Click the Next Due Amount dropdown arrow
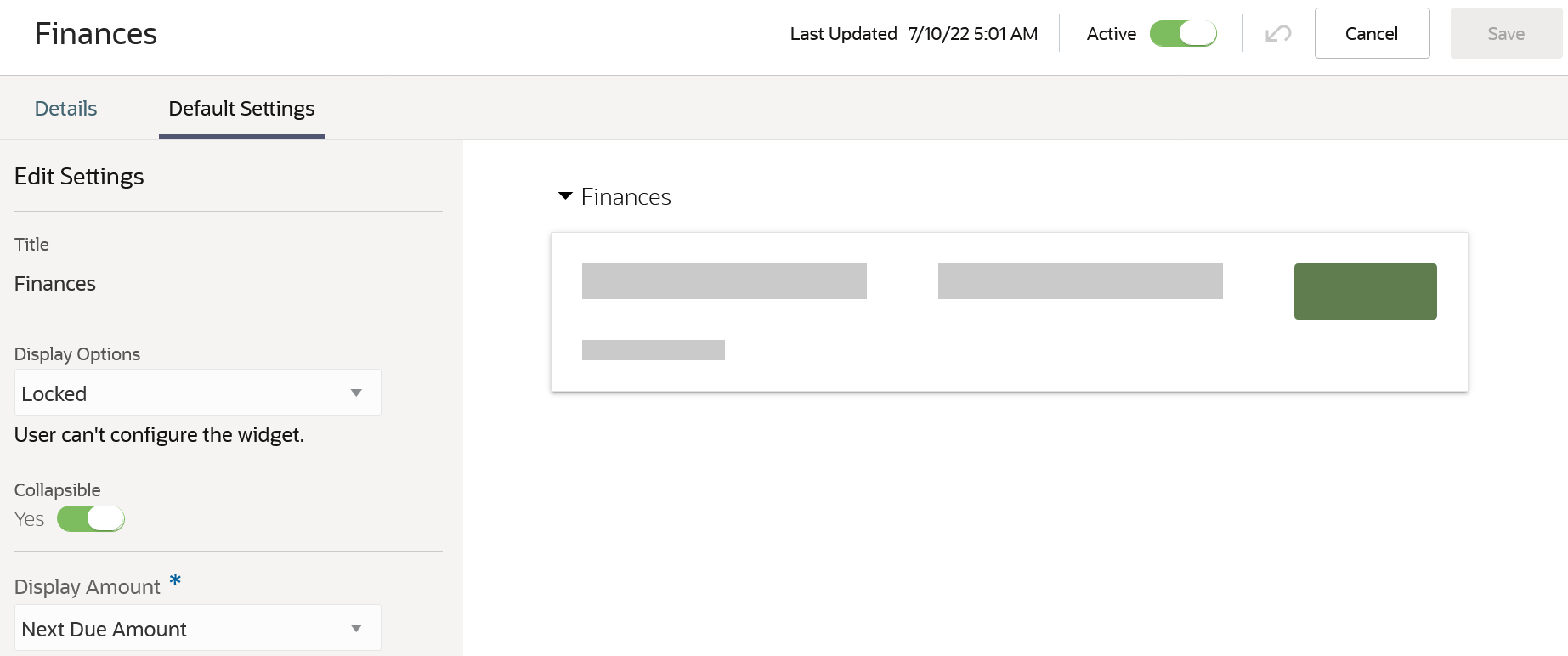The width and height of the screenshot is (1568, 656). pos(356,628)
